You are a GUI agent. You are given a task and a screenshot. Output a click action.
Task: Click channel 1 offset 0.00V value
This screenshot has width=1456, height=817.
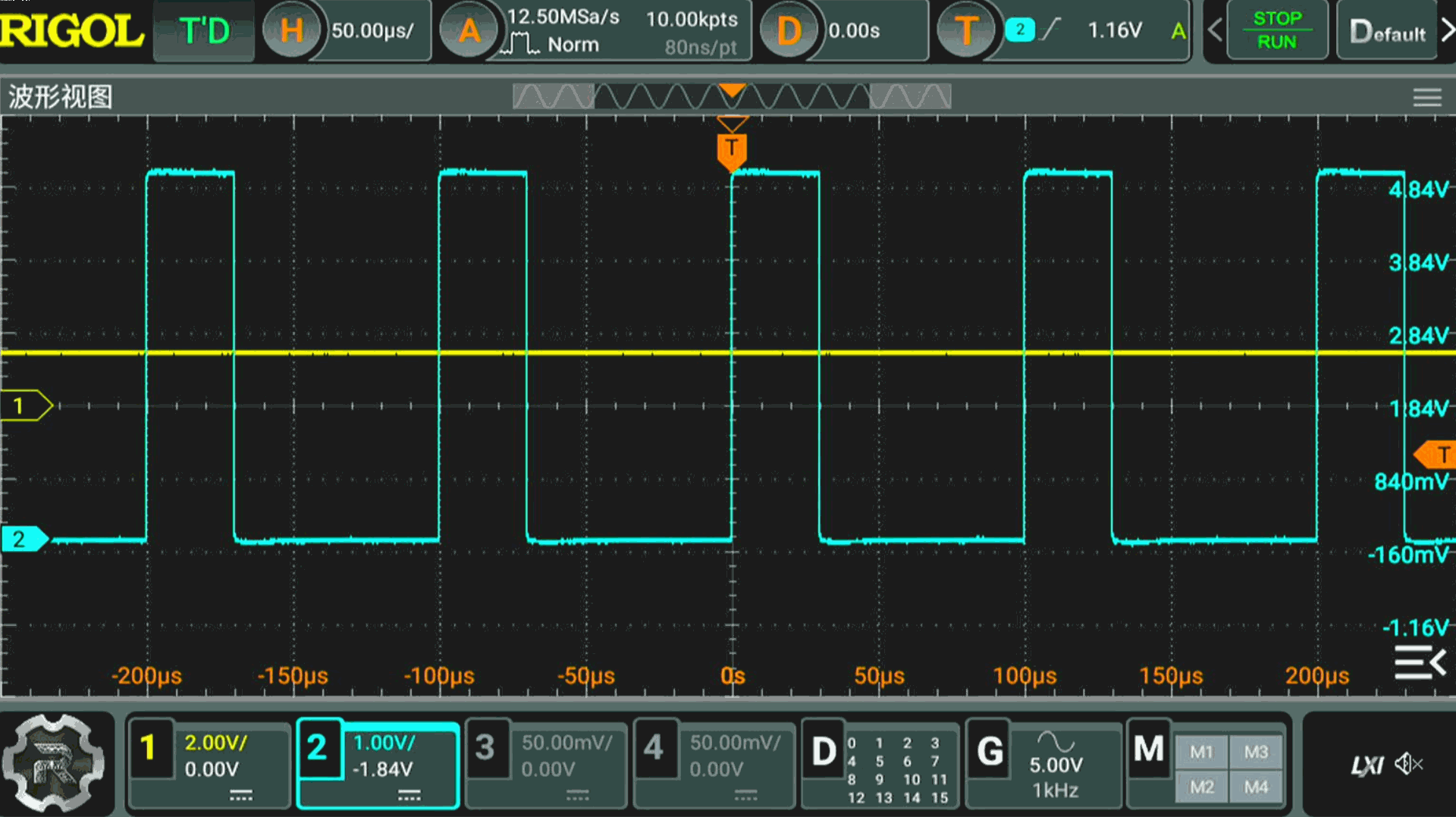click(212, 769)
